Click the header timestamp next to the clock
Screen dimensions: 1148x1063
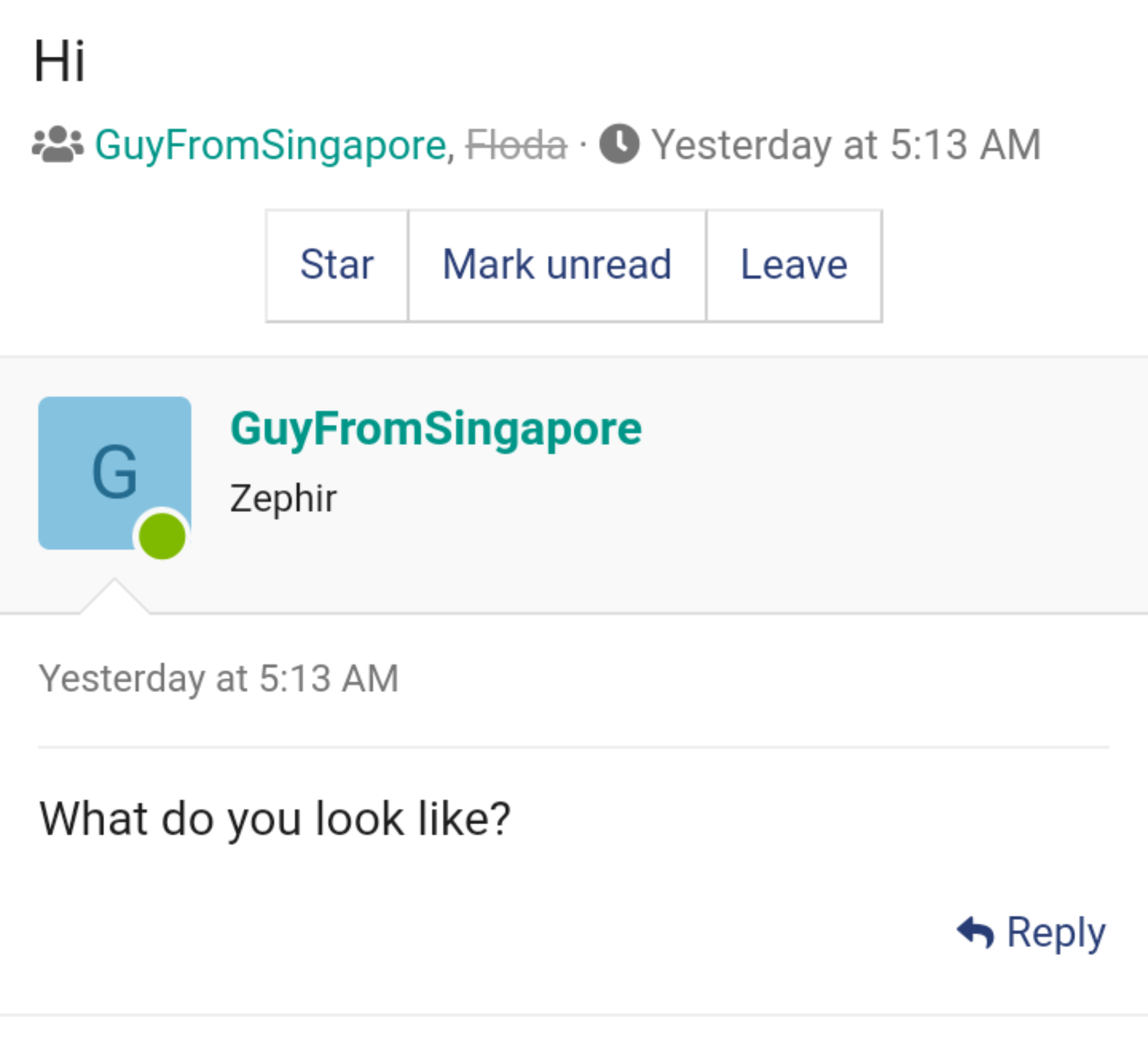[x=846, y=145]
